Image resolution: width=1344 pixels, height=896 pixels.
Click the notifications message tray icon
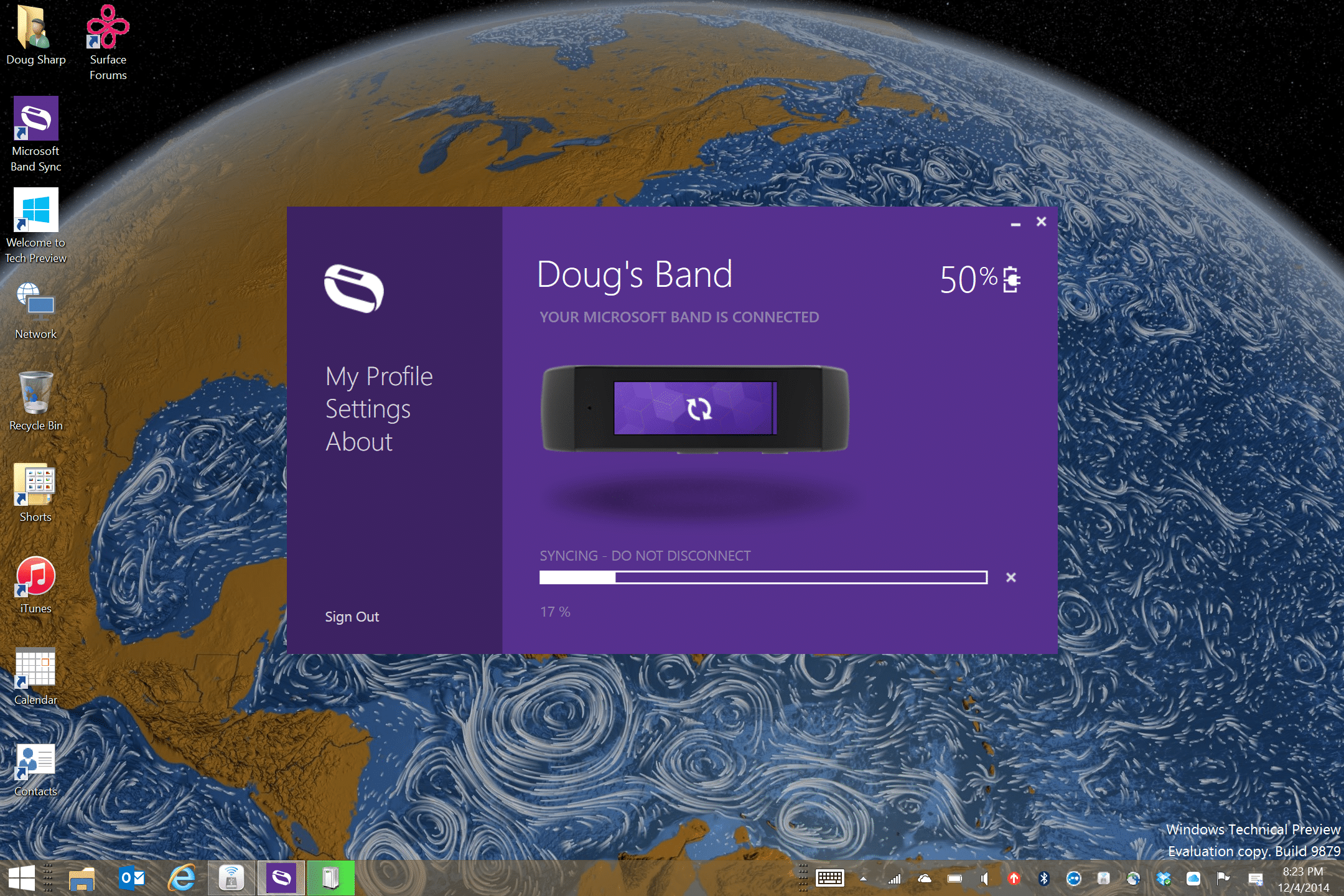tap(1256, 879)
